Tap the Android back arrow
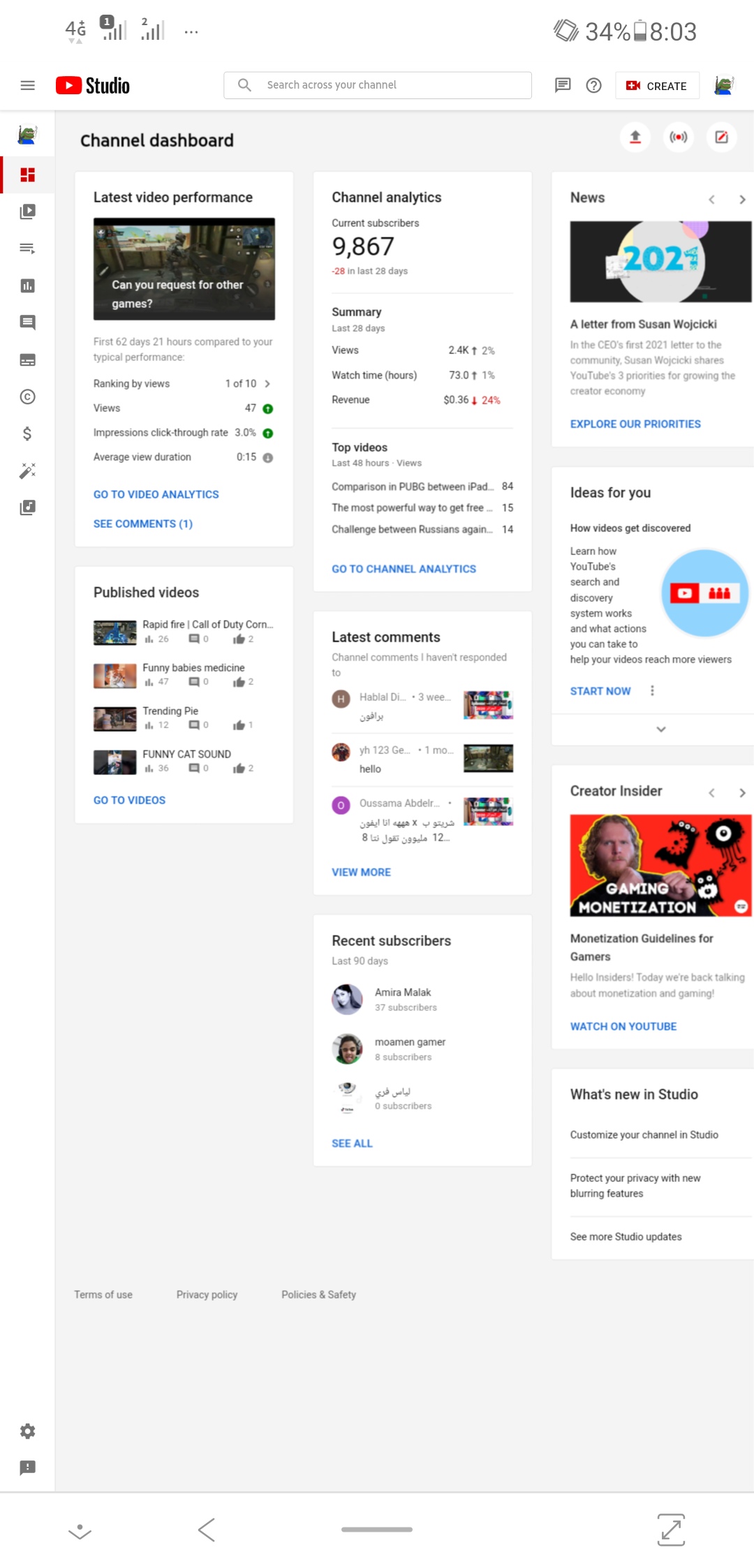The height and width of the screenshot is (1568, 754). [207, 1530]
